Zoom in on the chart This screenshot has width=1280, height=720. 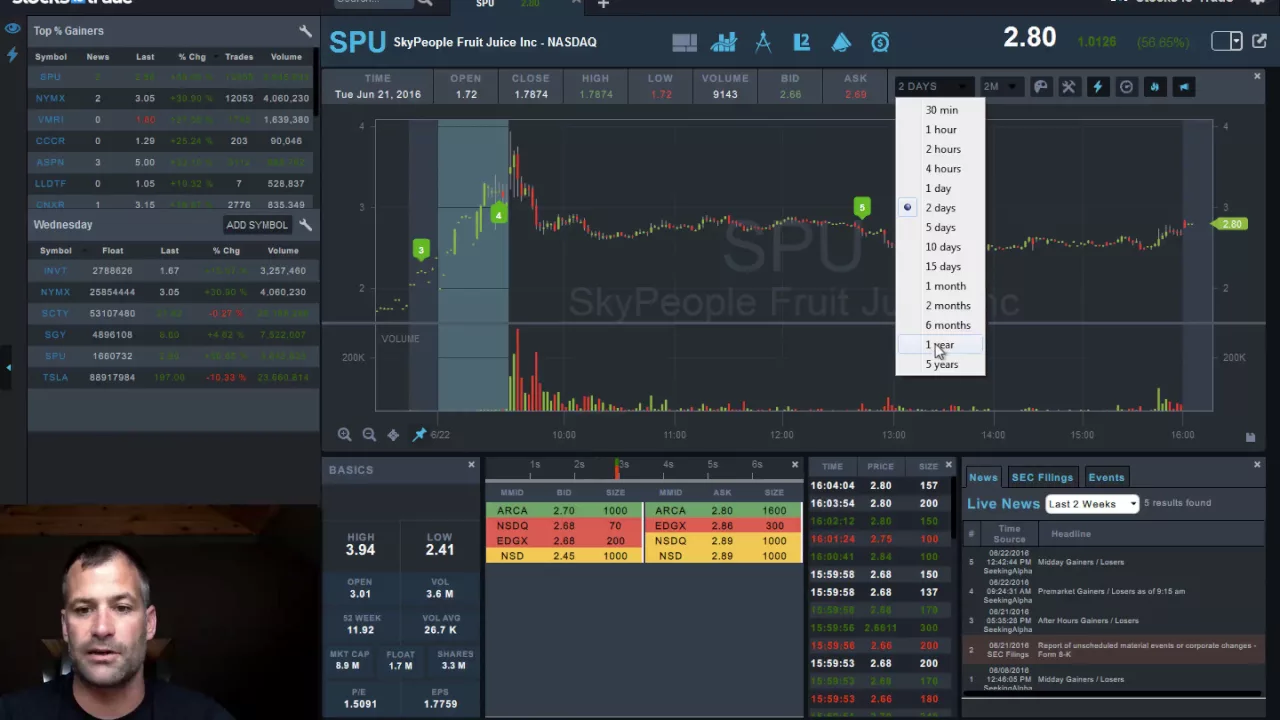click(x=344, y=434)
